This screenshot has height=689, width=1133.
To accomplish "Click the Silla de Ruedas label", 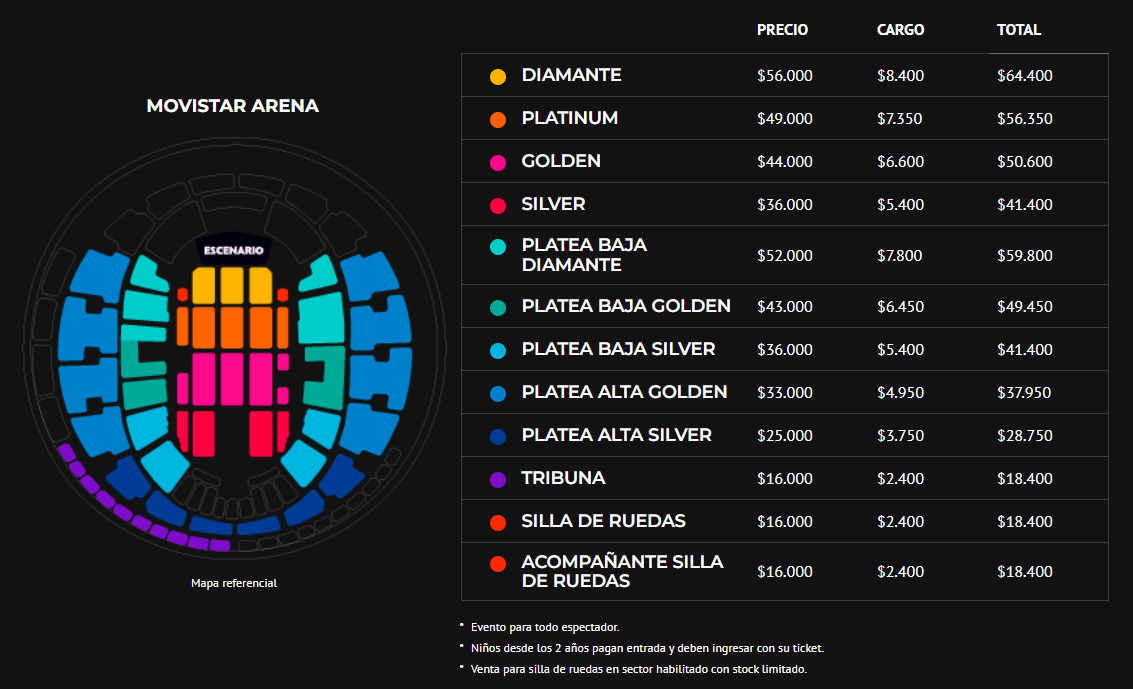I will click(x=603, y=521).
